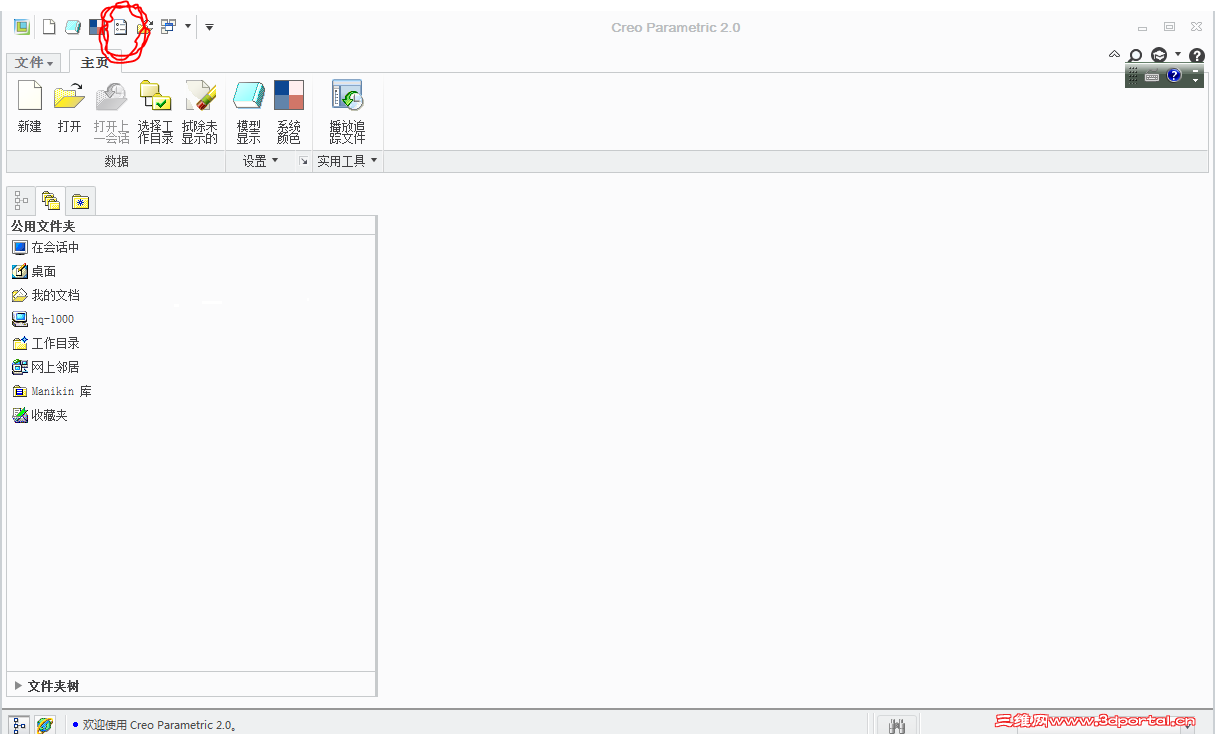Minimize the Creo Parametric window
The width and height of the screenshot is (1215, 734).
pos(1142,28)
